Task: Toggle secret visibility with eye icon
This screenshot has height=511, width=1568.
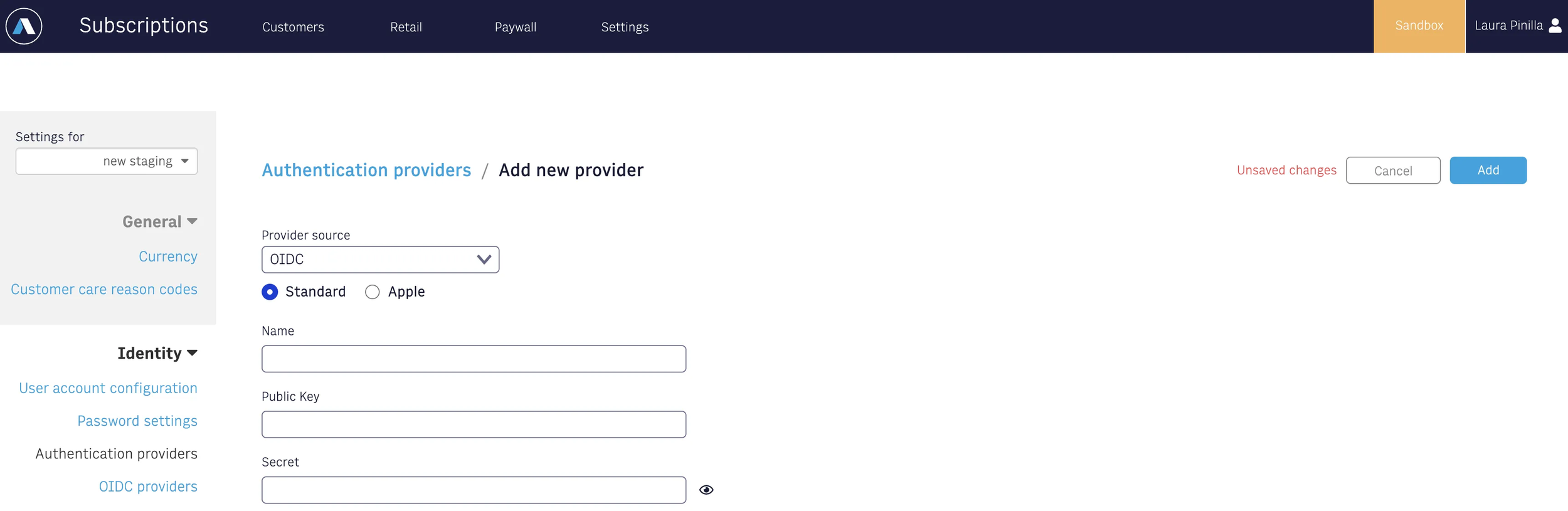Action: [x=706, y=490]
